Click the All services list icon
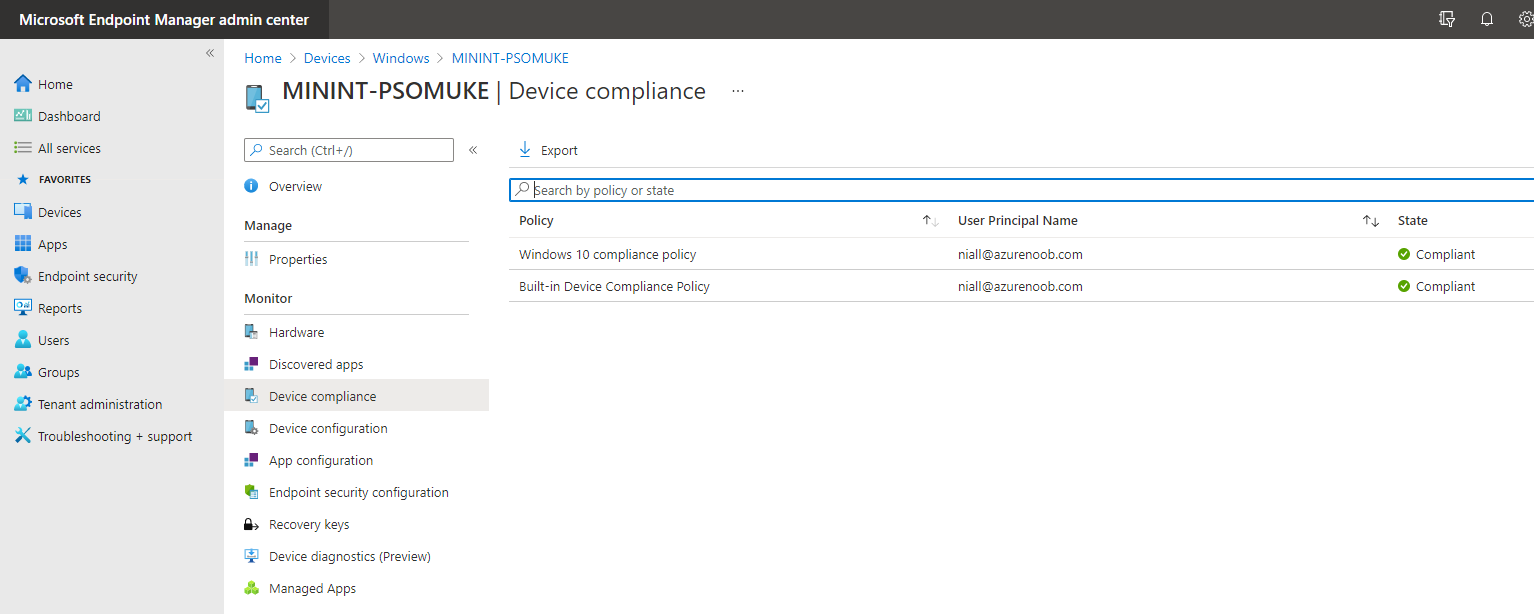Screen dimensions: 1534x614 (x=23, y=148)
